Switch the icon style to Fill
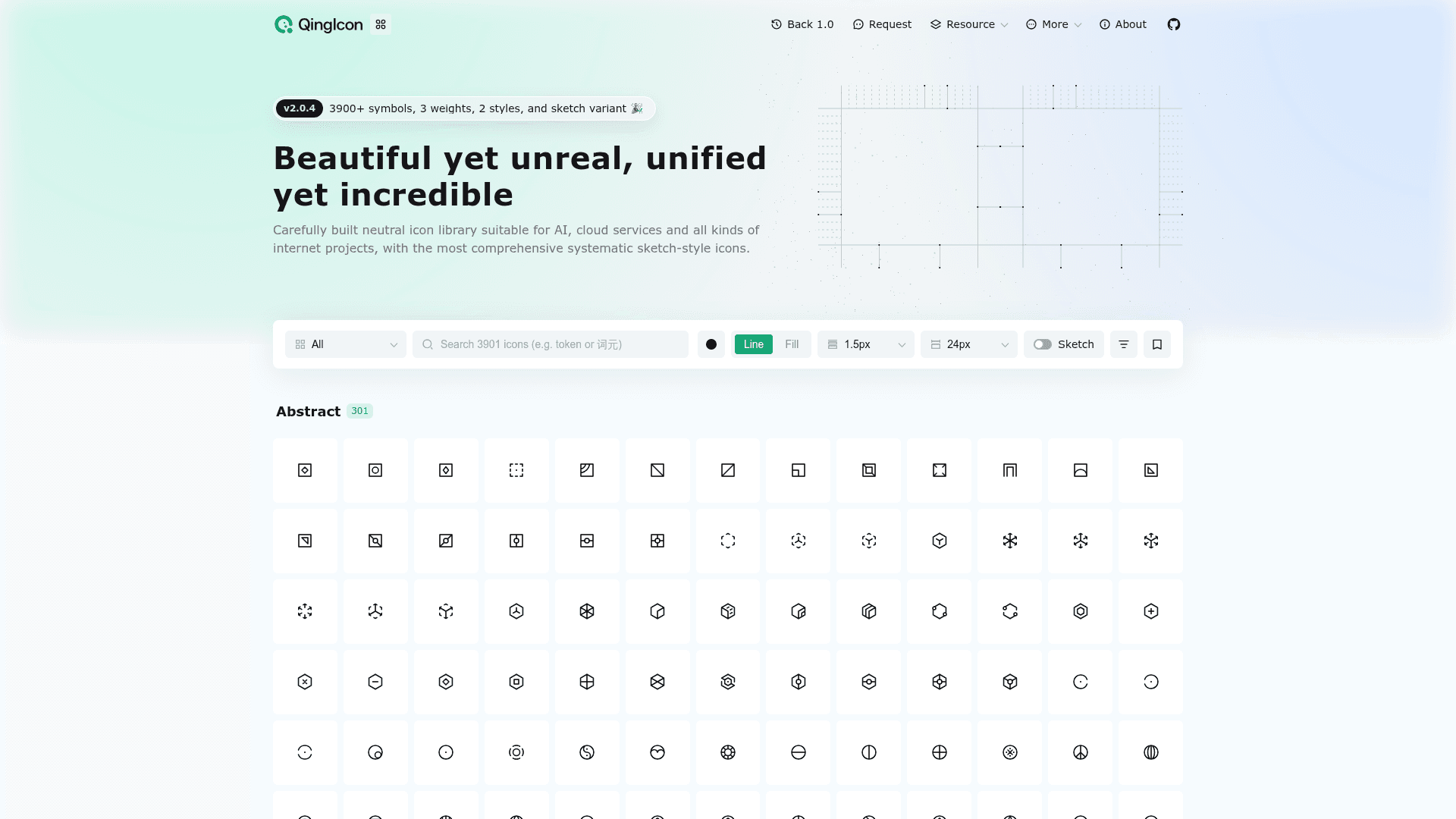 coord(792,344)
